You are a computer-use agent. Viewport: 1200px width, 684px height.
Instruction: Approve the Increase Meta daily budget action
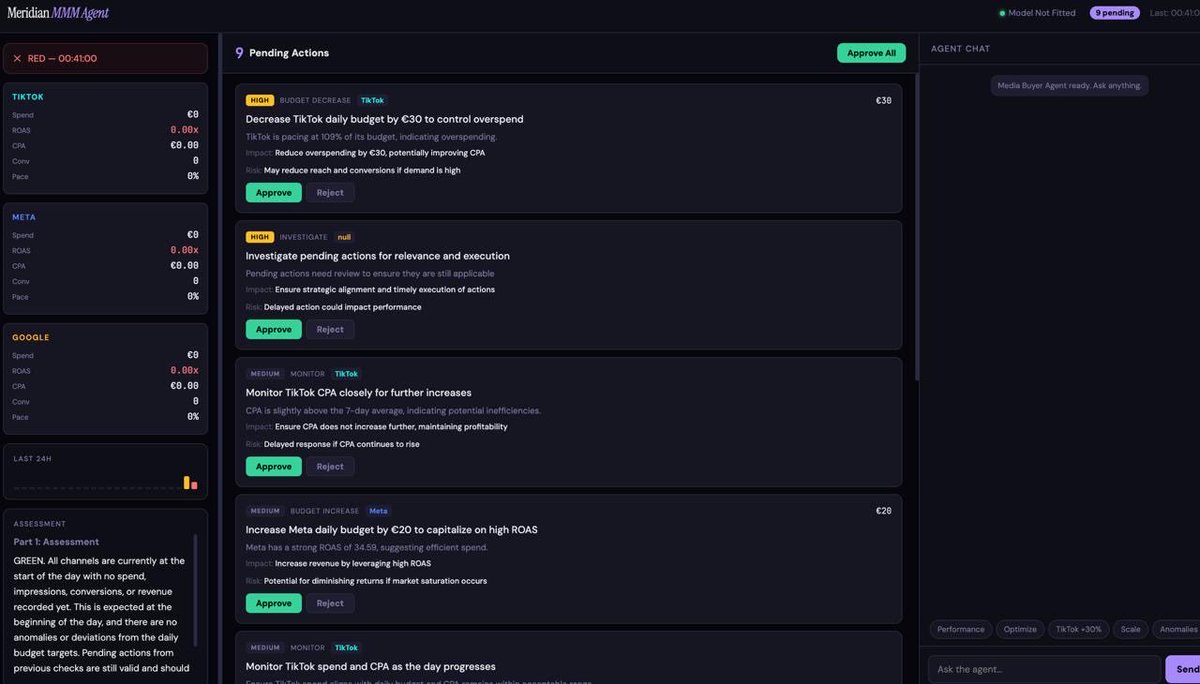273,604
